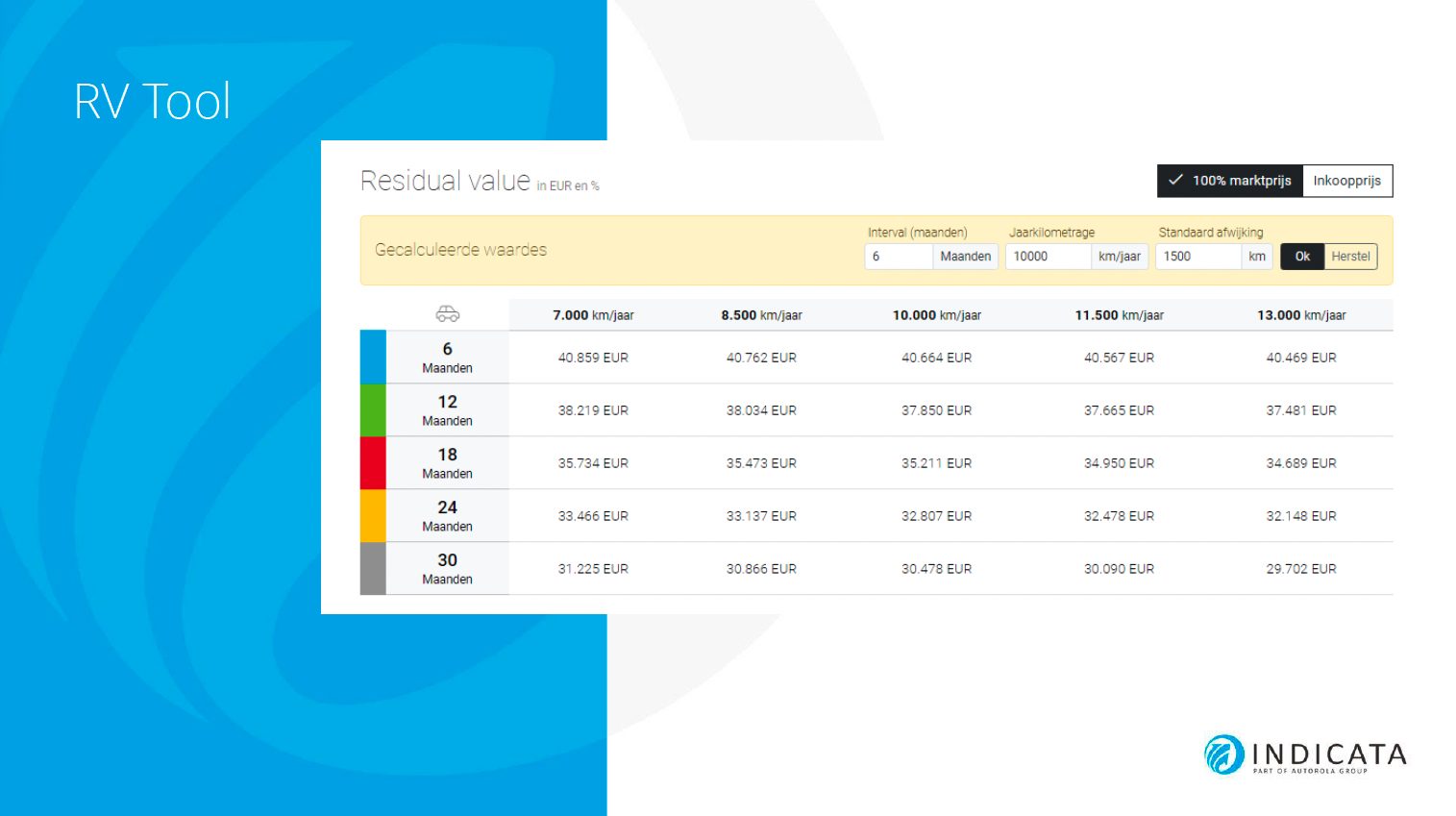The width and height of the screenshot is (1456, 816).
Task: Toggle the 100% marktprijs option
Action: pos(1230,181)
